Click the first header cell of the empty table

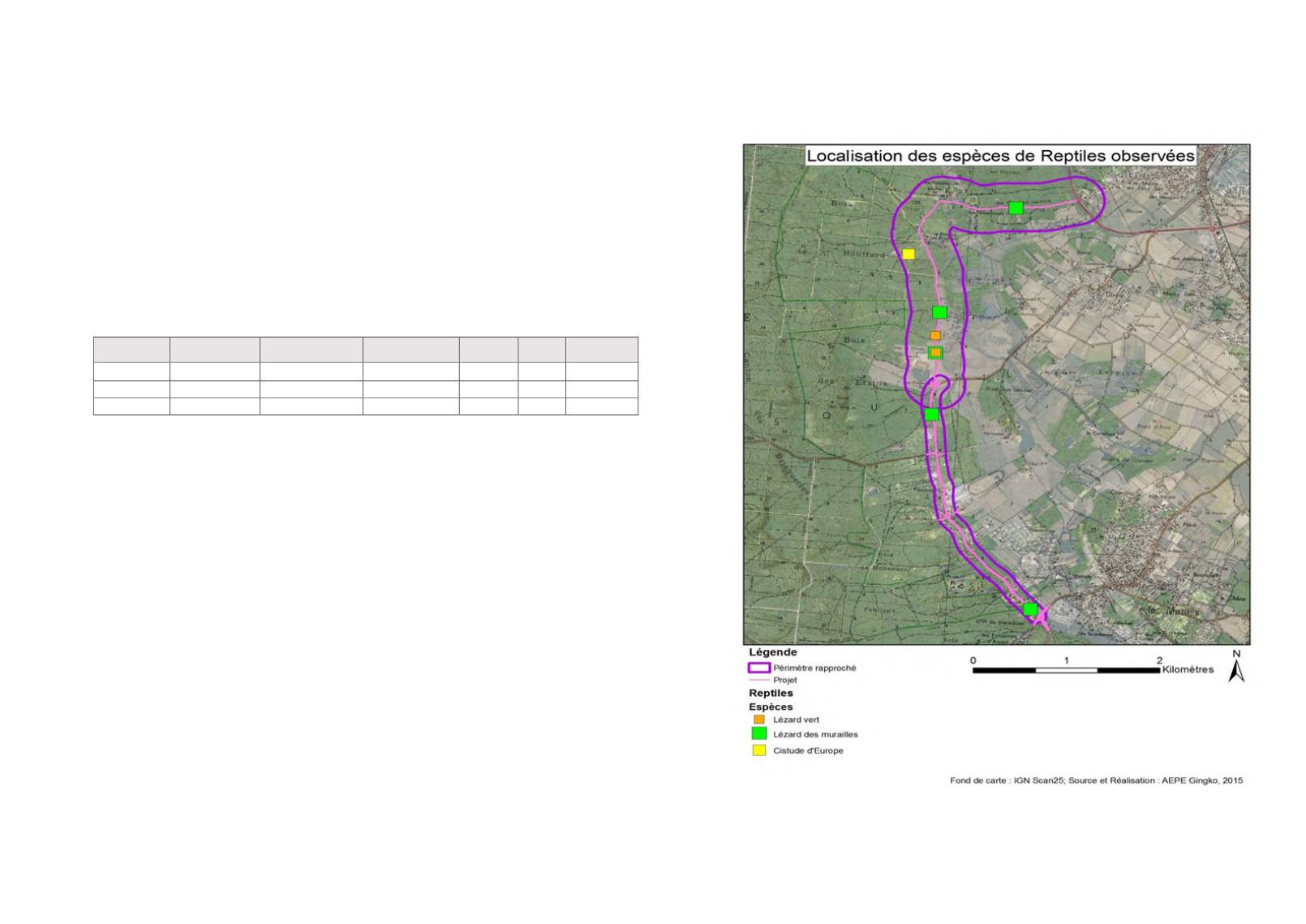131,350
